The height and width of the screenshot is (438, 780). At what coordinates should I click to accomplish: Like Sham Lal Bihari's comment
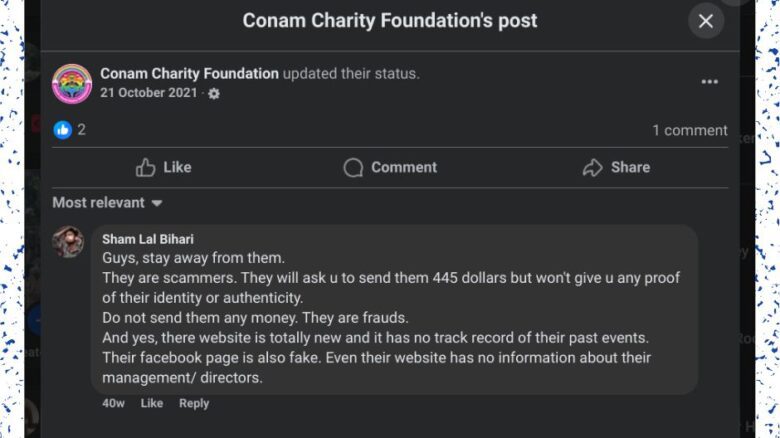(x=151, y=403)
